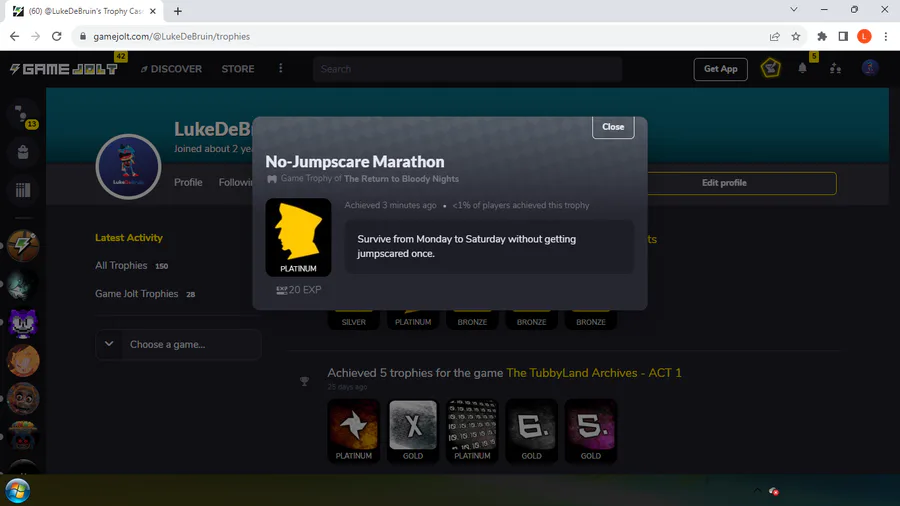Viewport: 900px width, 506px height.
Task: Click the LukeDeBruin profile avatar
Action: click(128, 166)
